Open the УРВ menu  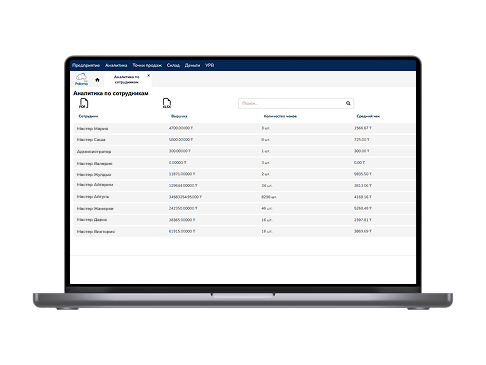(210, 65)
